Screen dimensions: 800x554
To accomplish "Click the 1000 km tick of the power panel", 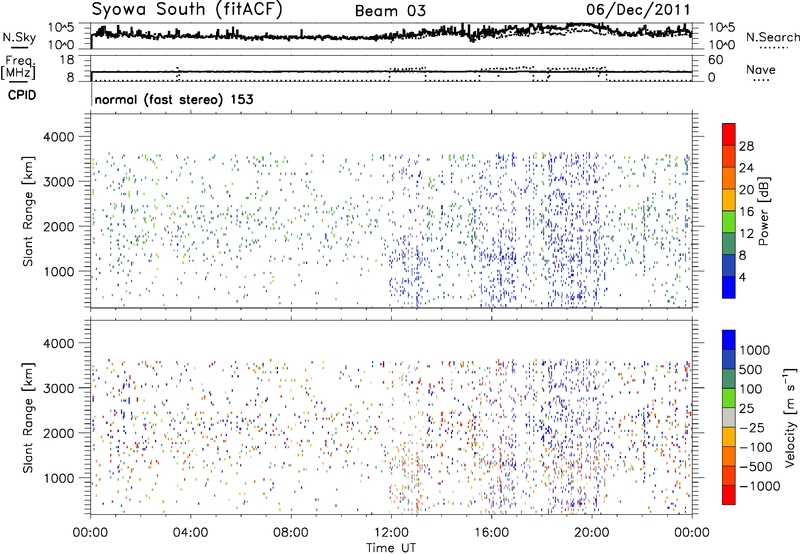I will 58,271.
